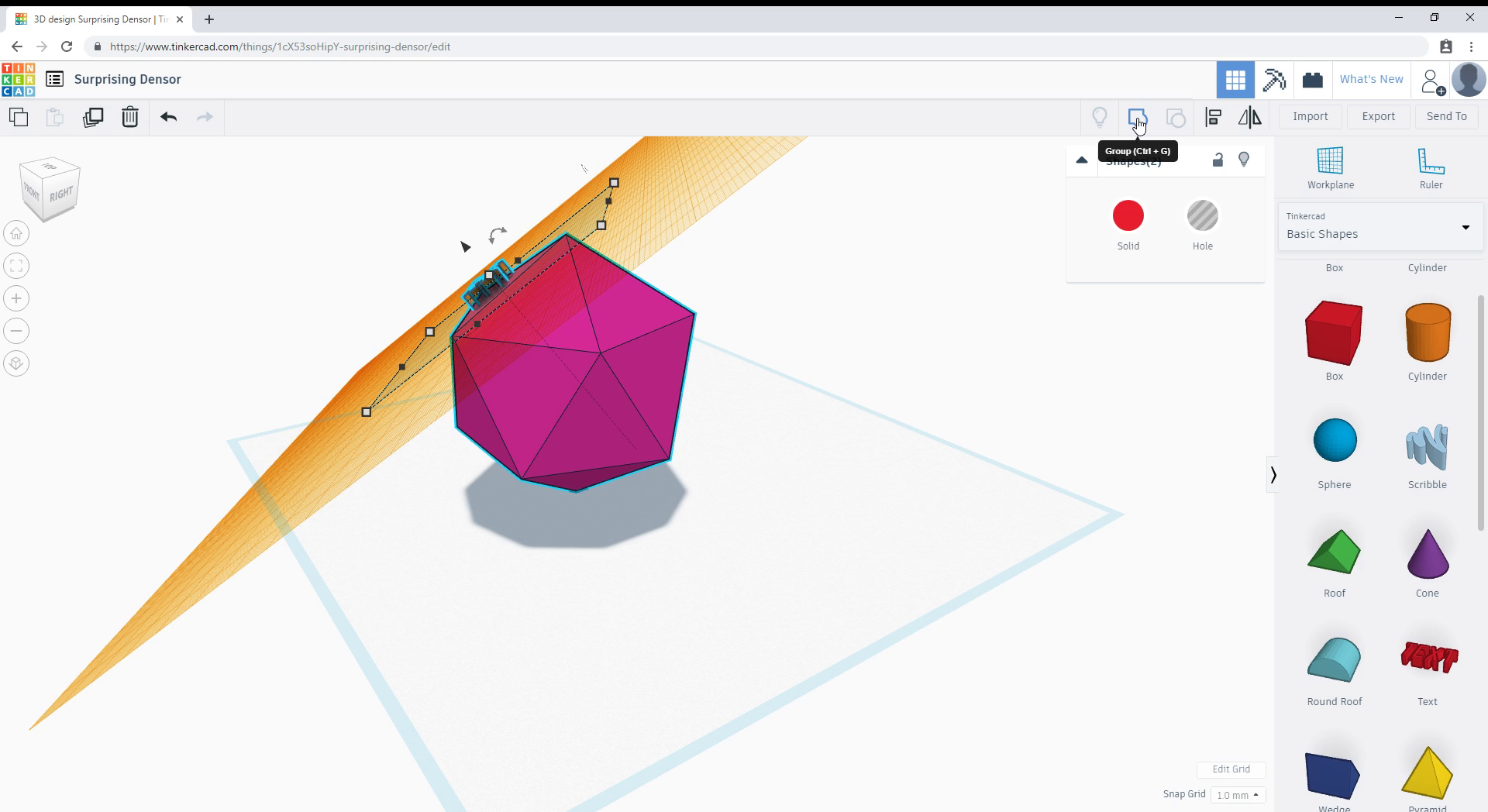Set shape color to Solid red swatch
The width and height of the screenshot is (1488, 812).
pos(1128,217)
